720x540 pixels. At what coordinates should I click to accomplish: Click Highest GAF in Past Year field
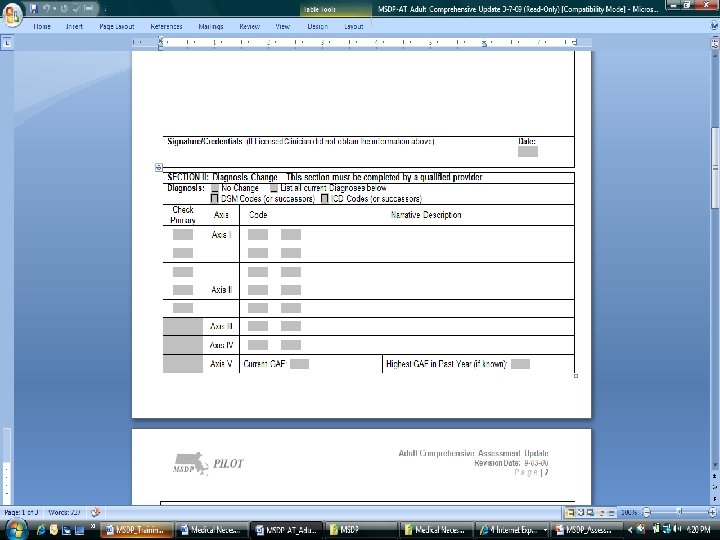coord(520,364)
